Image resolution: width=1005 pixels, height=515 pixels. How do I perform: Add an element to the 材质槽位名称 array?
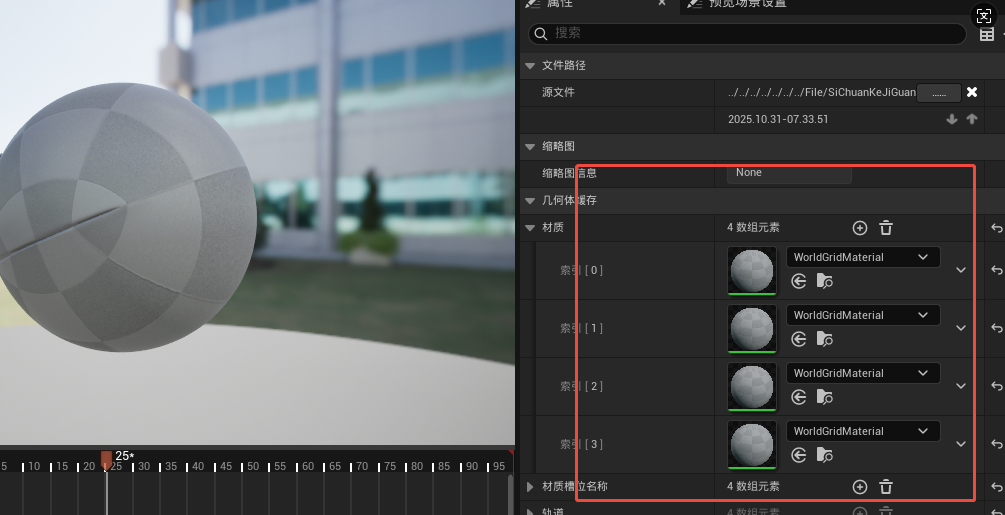click(x=860, y=487)
